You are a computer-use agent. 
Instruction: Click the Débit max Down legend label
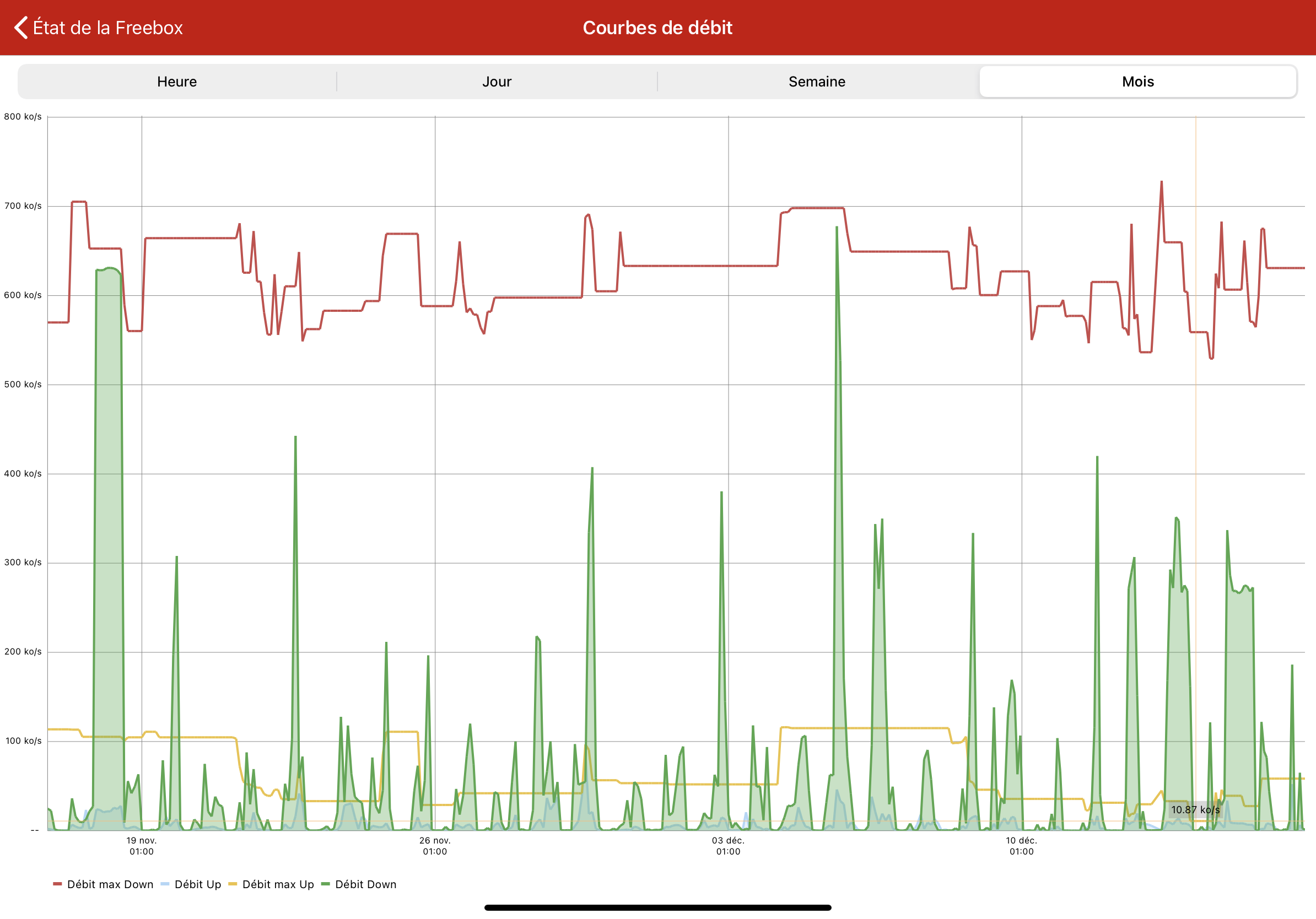[110, 884]
